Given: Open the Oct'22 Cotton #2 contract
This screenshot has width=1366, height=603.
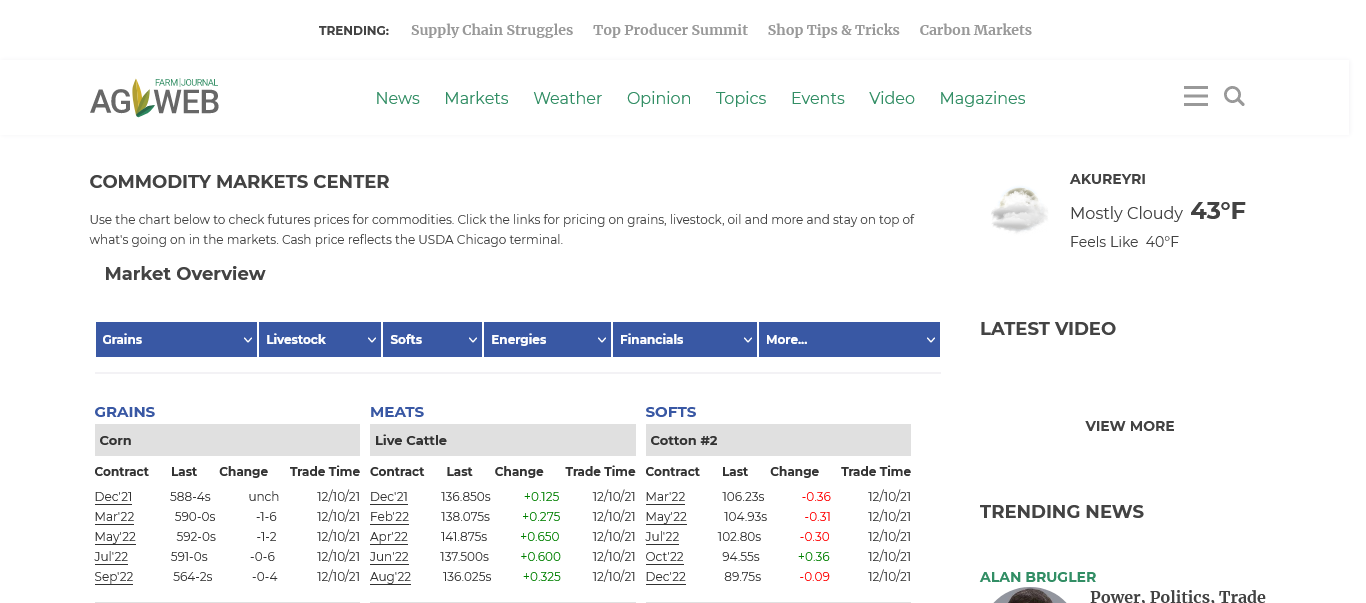Looking at the screenshot, I should tap(664, 557).
